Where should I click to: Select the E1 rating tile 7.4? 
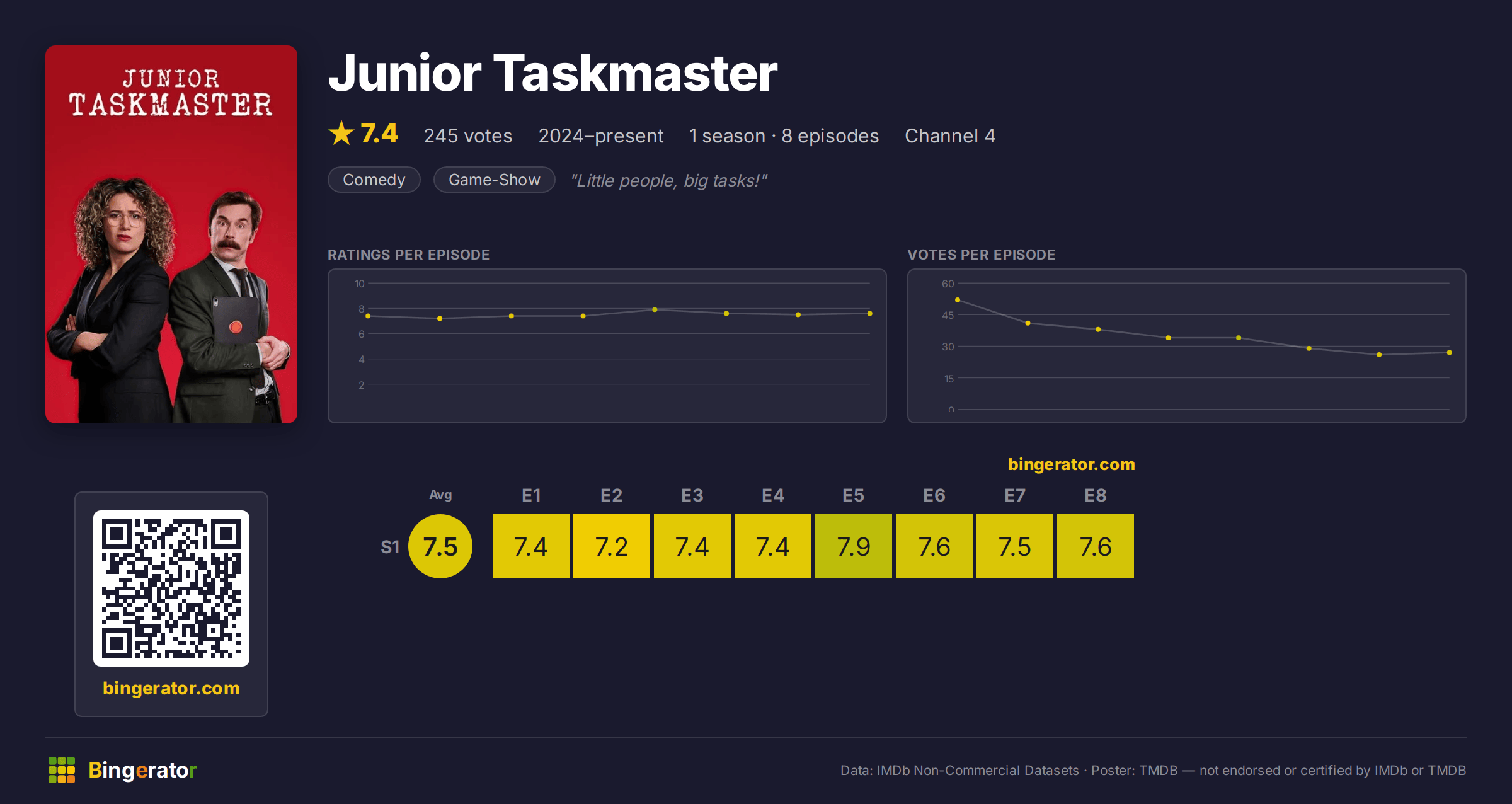tap(531, 546)
